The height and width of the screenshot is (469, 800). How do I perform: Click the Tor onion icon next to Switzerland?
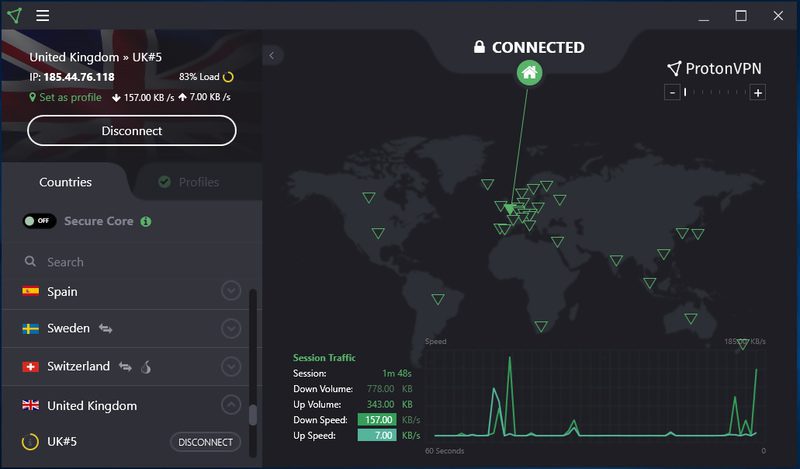pyautogui.click(x=146, y=366)
